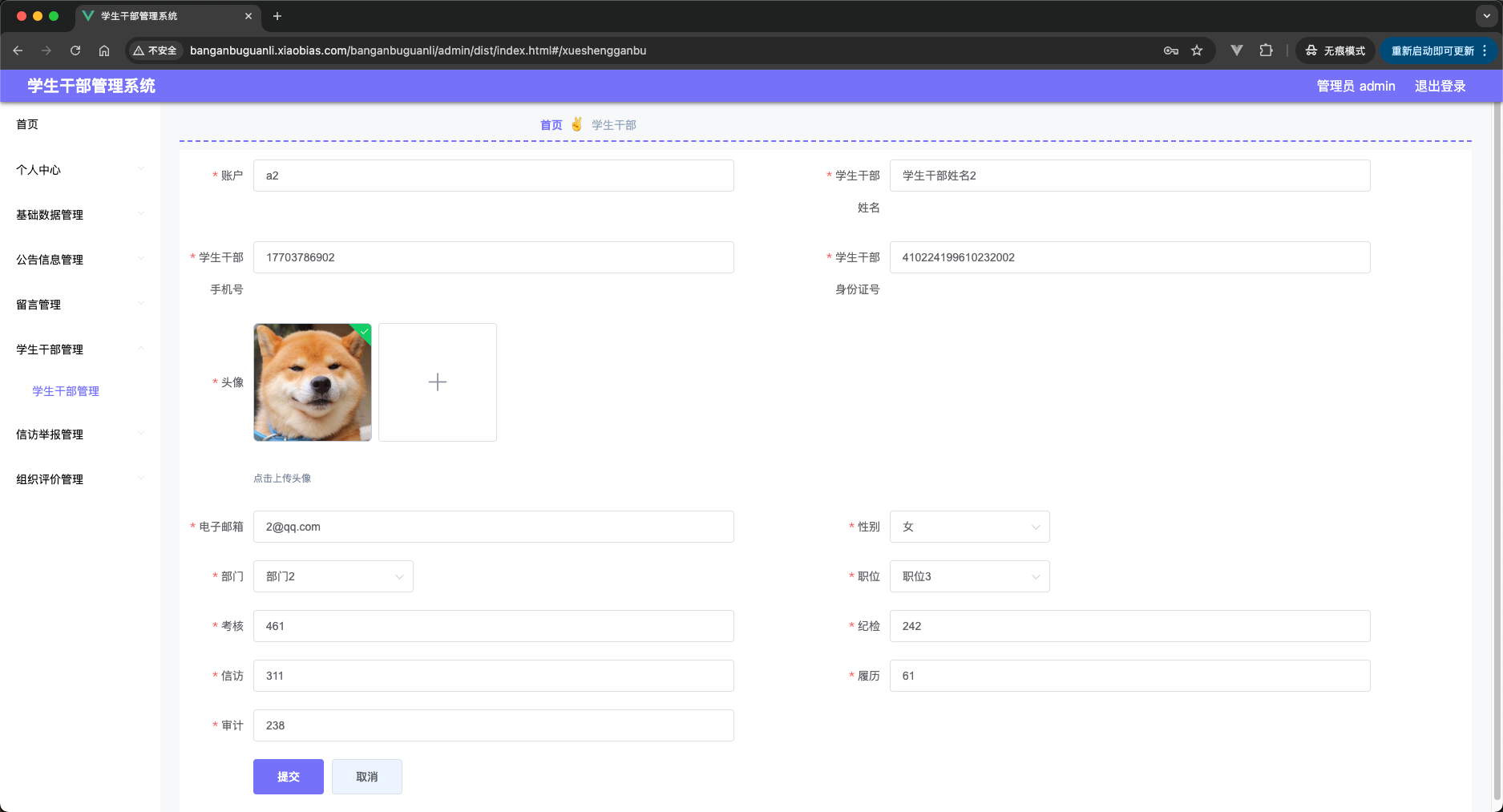Screen dimensions: 1503x812
Task: Click the page vertical scrollbar
Action: [1498, 449]
